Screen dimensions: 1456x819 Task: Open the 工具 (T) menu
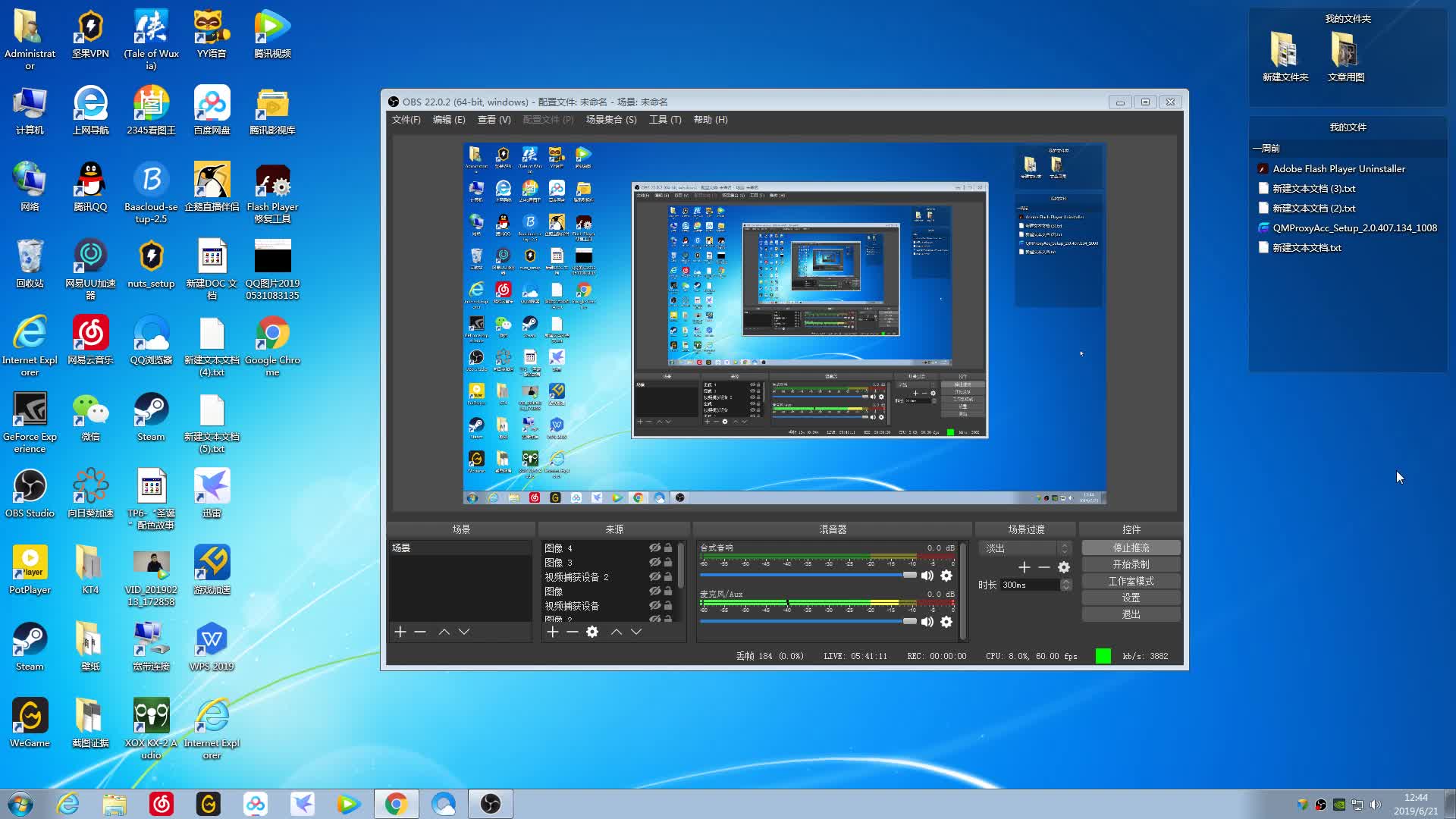[664, 120]
